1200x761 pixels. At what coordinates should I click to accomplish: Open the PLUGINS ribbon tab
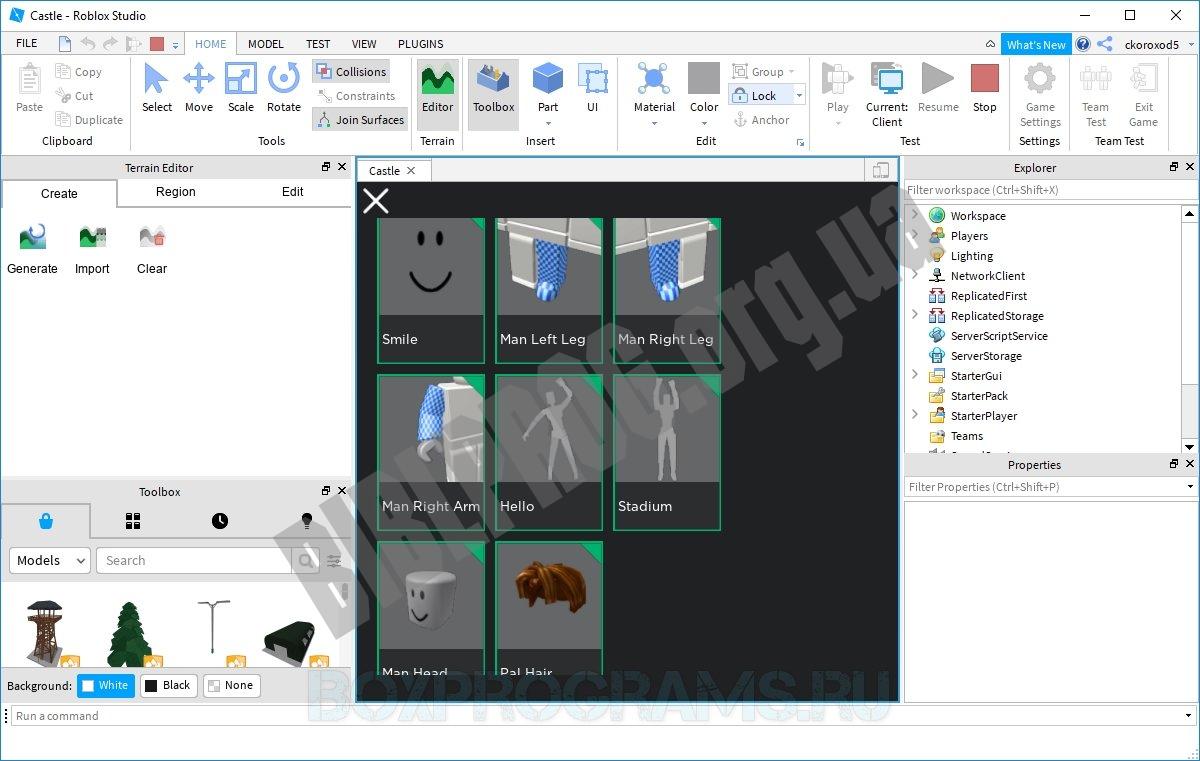(421, 44)
